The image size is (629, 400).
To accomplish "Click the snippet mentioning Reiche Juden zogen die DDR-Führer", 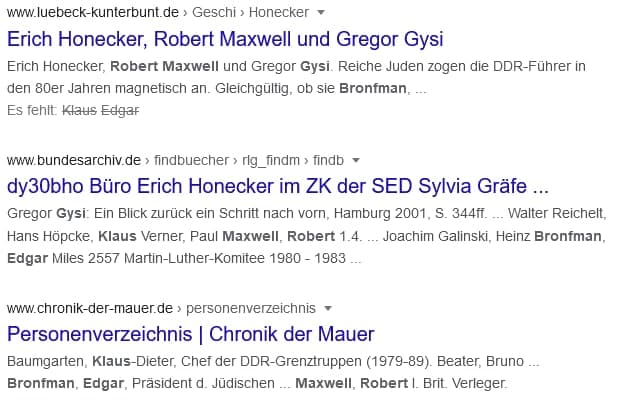I will coord(296,77).
